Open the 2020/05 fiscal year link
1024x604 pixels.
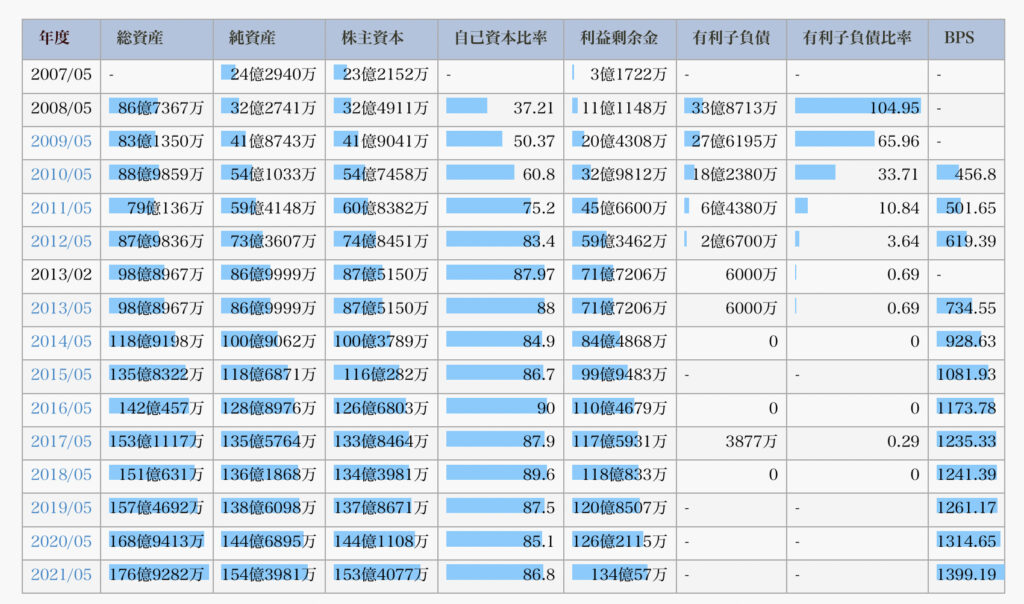(x=61, y=541)
